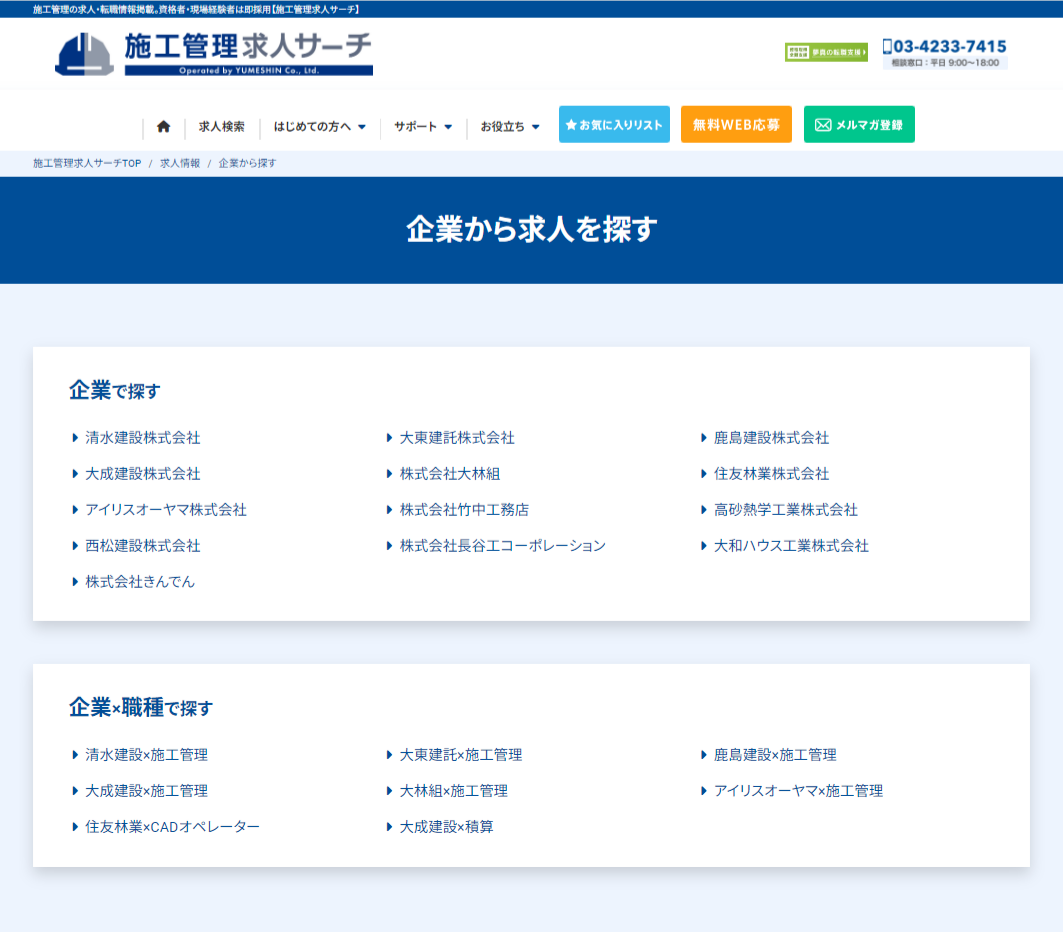Click the phone number 03-4233-7415

(x=944, y=47)
